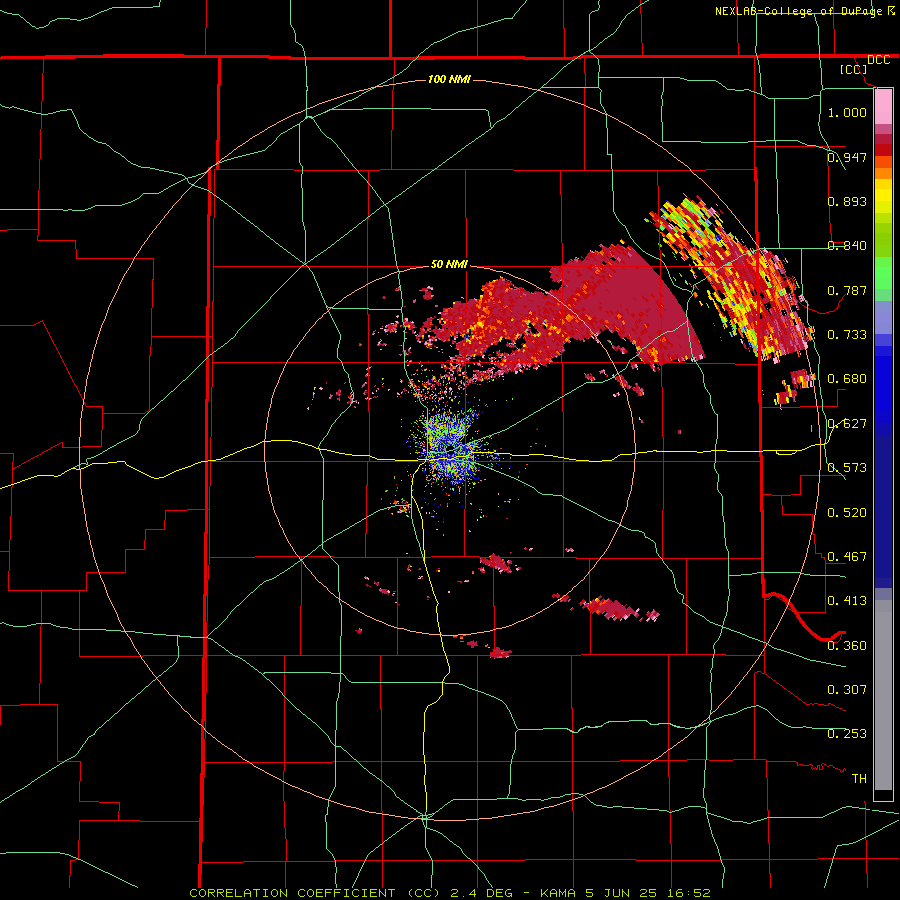Viewport: 900px width, 900px height.
Task: Click the 0.947 legend value
Action: pyautogui.click(x=847, y=157)
